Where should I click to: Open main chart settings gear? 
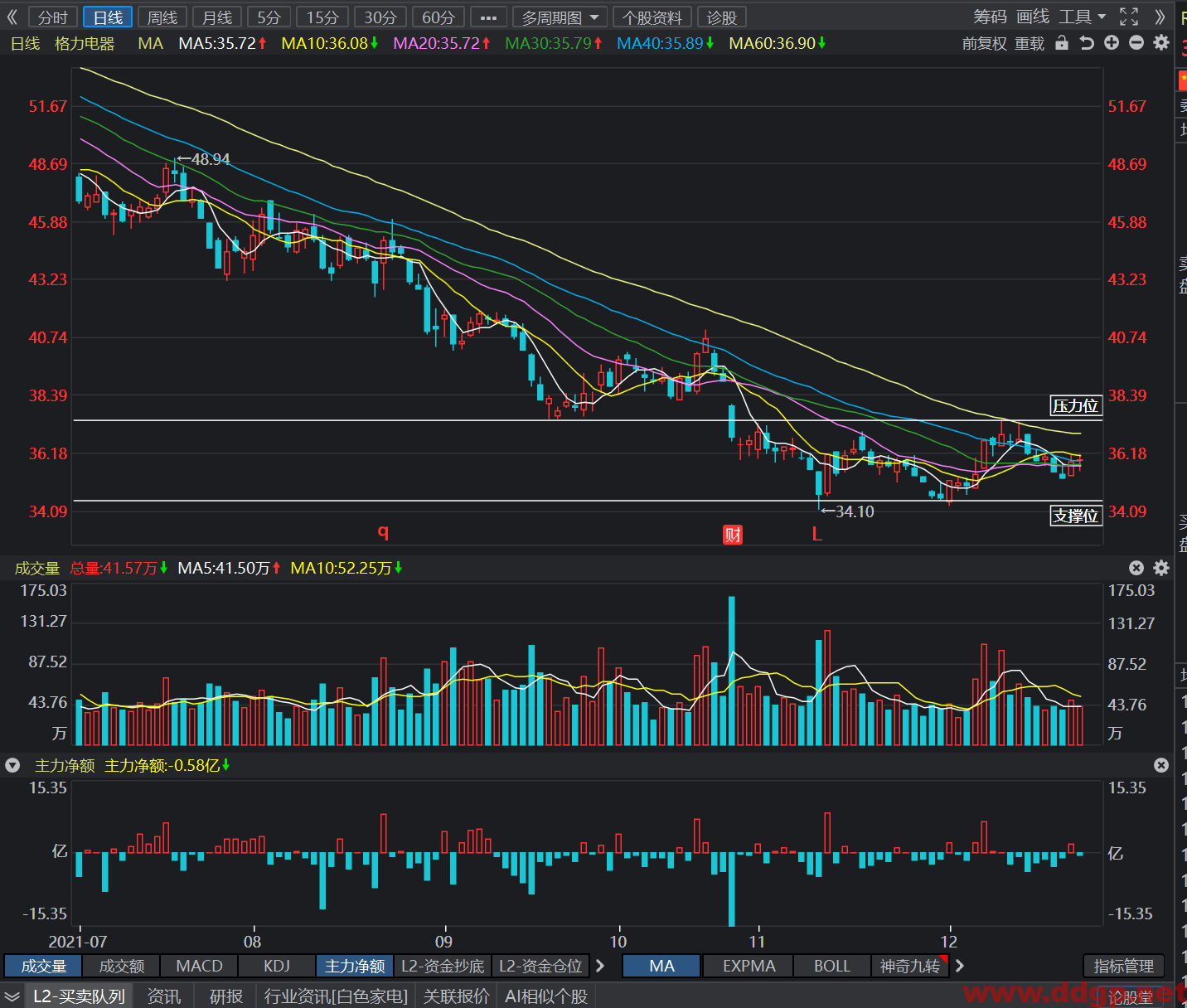tap(1161, 42)
